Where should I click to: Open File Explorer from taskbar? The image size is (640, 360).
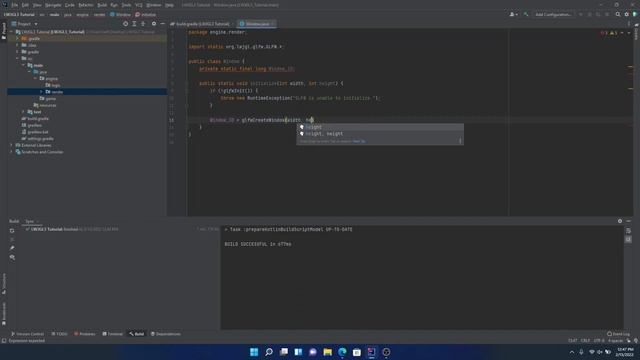(327, 352)
